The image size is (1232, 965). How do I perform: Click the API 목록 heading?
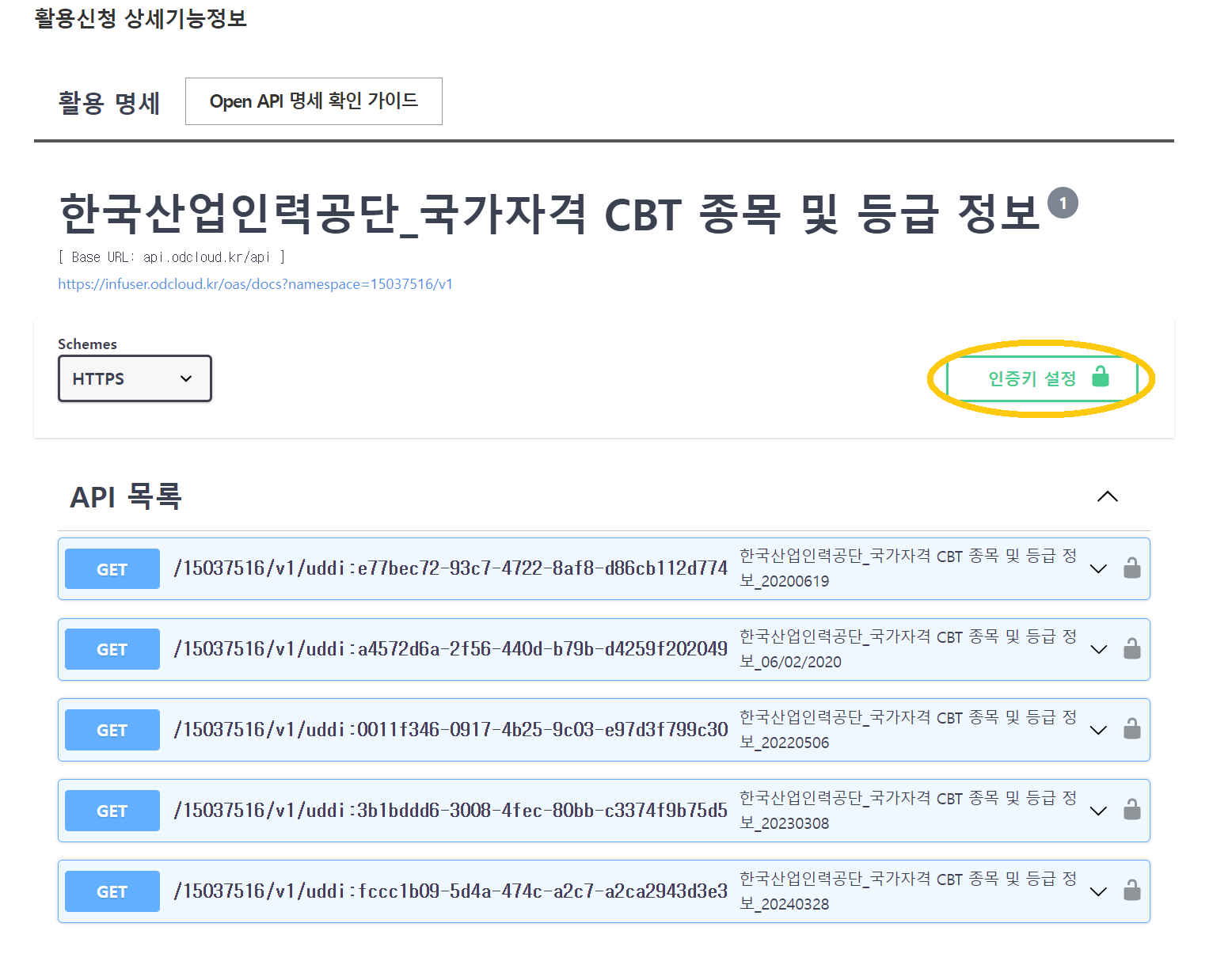pos(126,497)
